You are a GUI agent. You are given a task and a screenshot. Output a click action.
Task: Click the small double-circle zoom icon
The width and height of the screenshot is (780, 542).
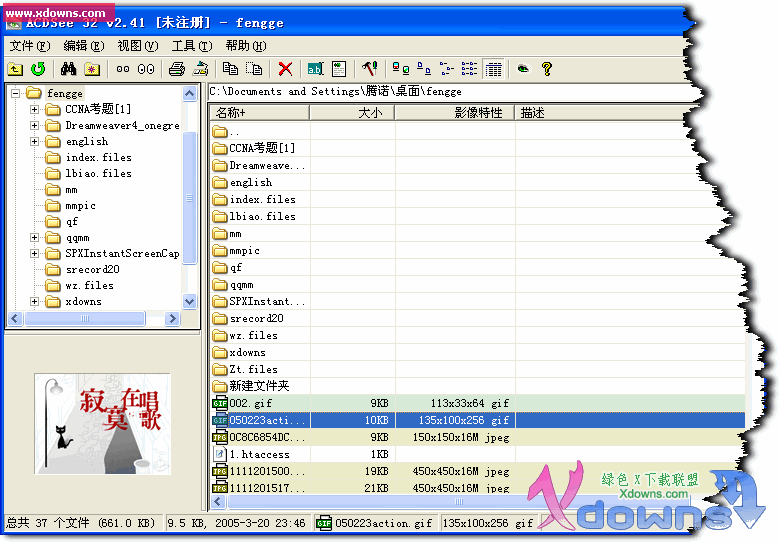(x=122, y=69)
